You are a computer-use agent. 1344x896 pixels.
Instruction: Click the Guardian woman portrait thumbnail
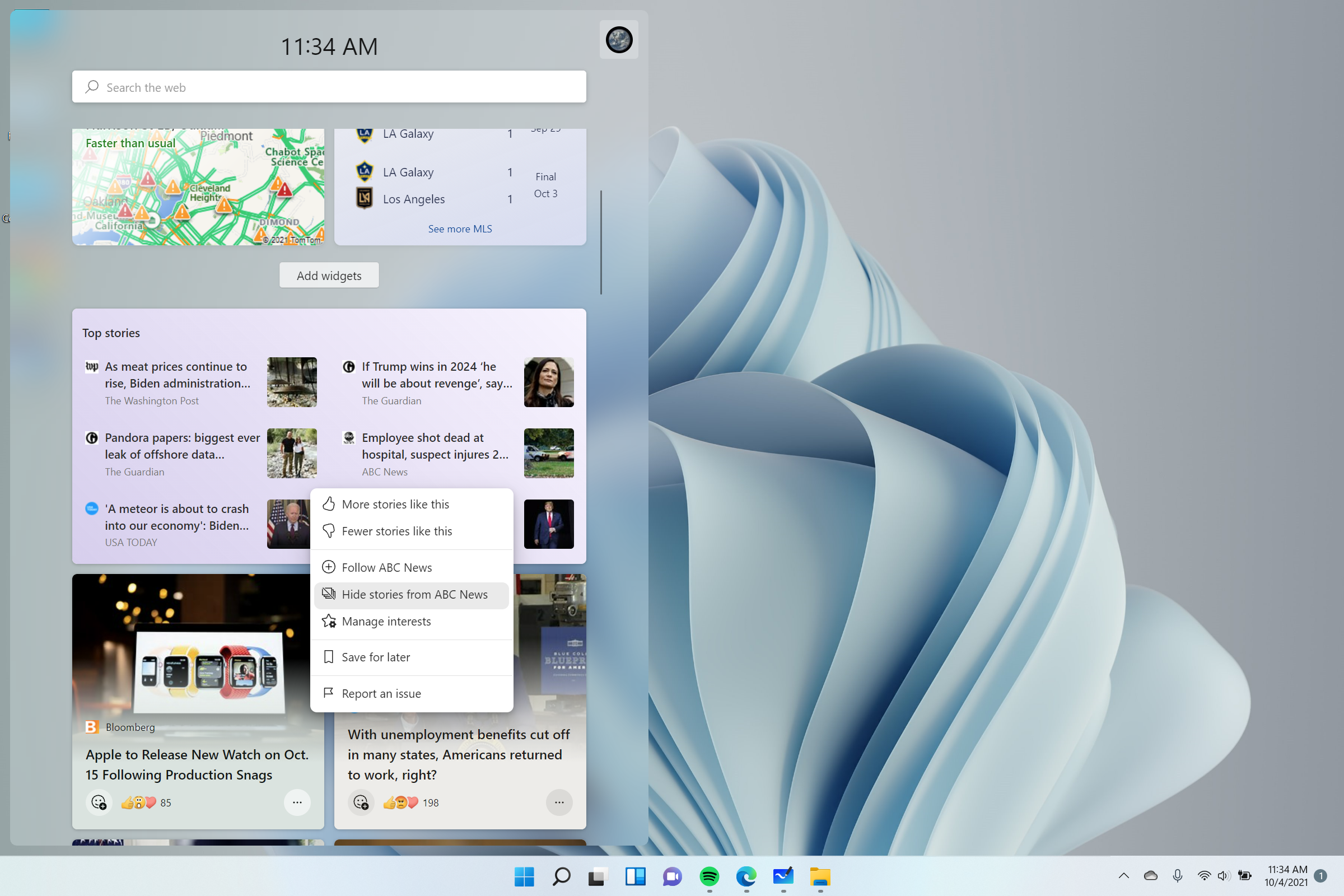point(549,382)
